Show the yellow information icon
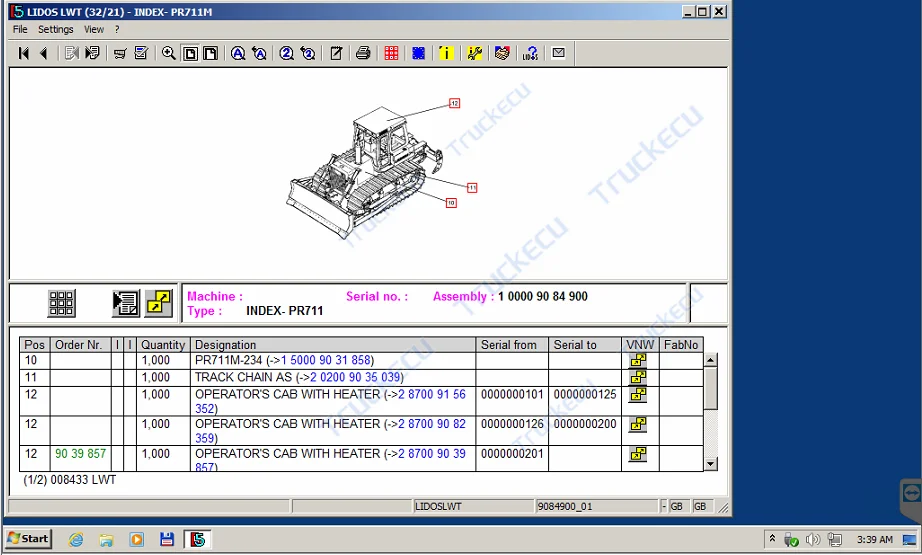This screenshot has height=555, width=922. [x=446, y=54]
